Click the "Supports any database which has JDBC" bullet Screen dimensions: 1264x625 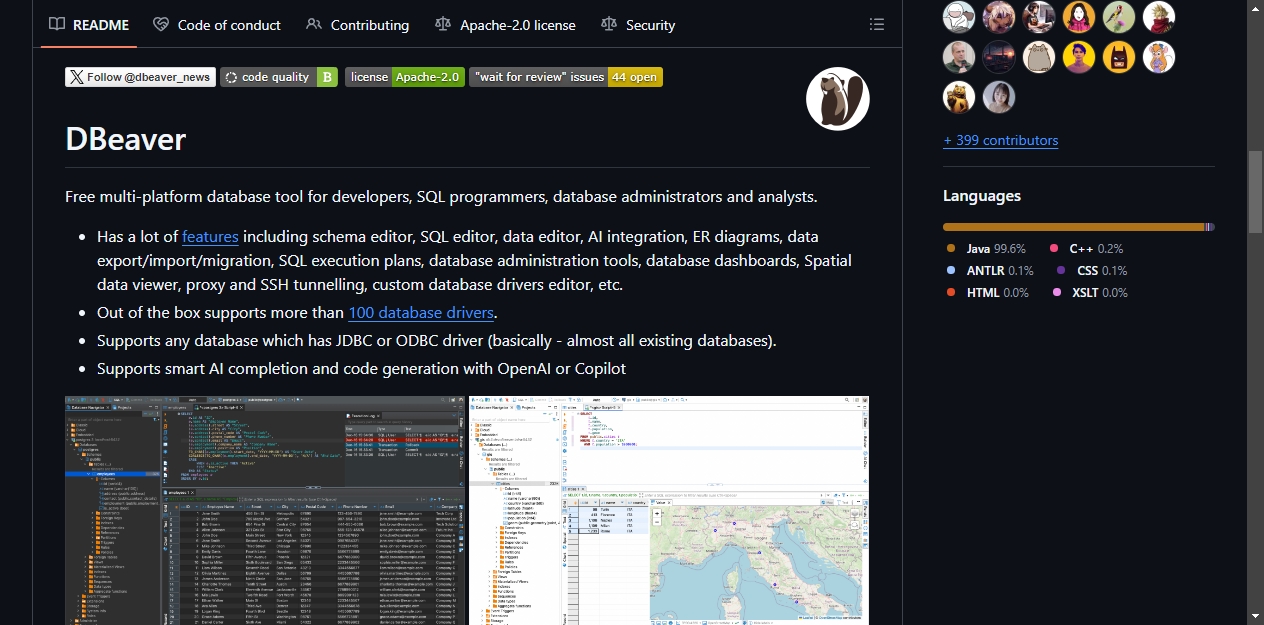[x=436, y=341]
